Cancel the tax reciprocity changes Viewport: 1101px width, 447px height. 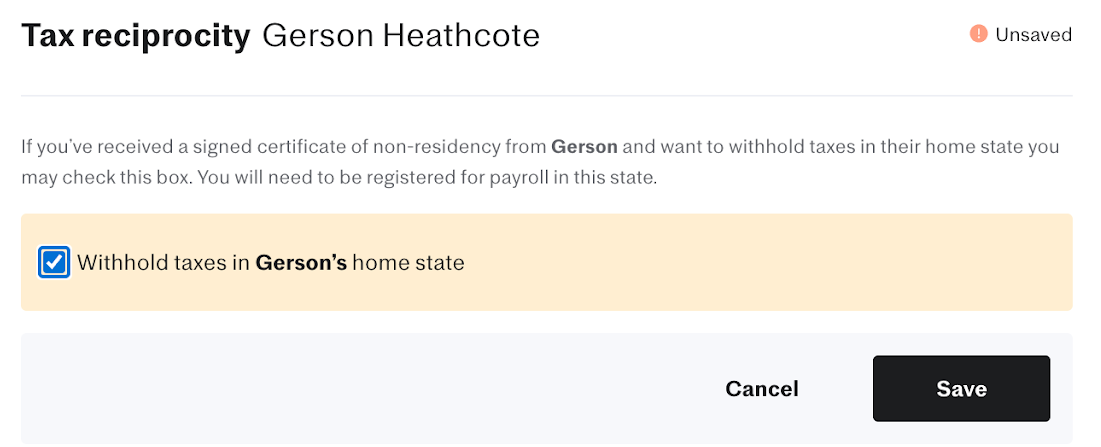tap(762, 389)
